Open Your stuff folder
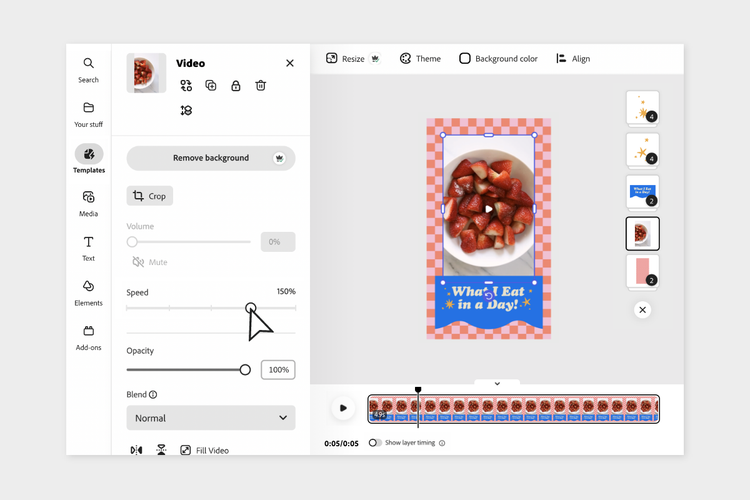 (88, 114)
